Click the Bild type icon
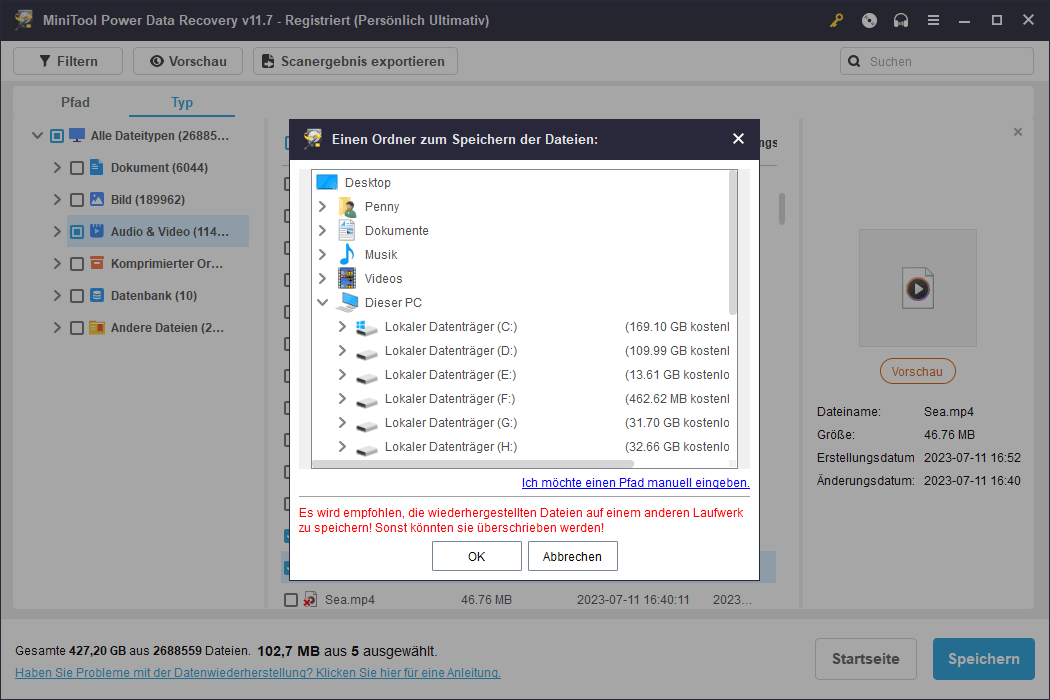This screenshot has width=1050, height=700. click(97, 199)
